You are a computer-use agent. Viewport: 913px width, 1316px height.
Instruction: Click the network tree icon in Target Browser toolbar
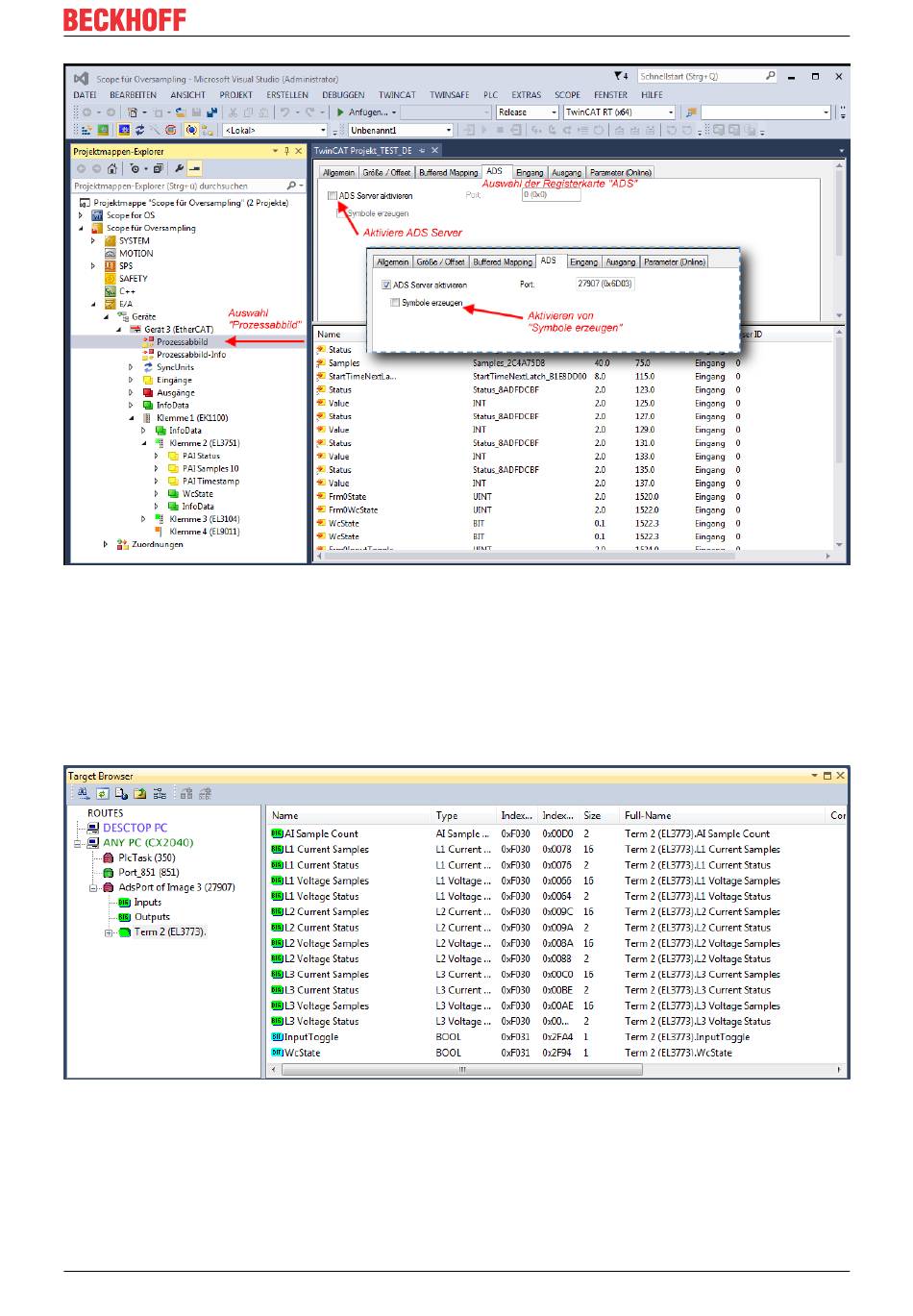click(160, 794)
